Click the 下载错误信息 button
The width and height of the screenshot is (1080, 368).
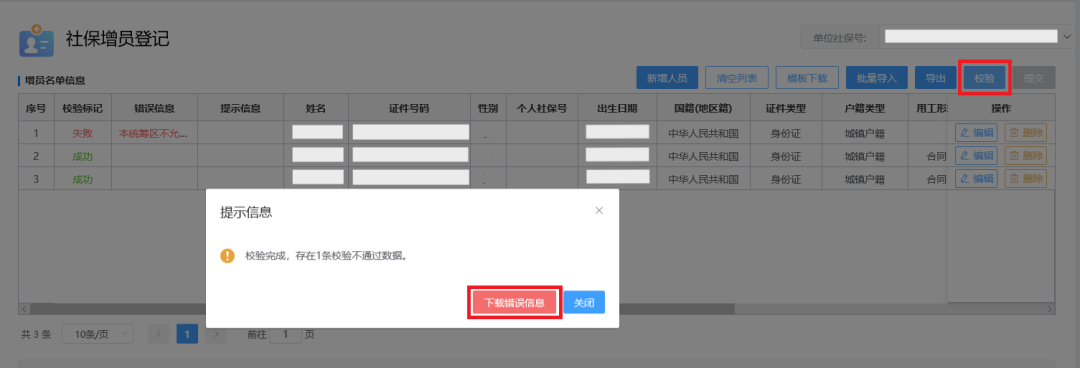(x=515, y=303)
